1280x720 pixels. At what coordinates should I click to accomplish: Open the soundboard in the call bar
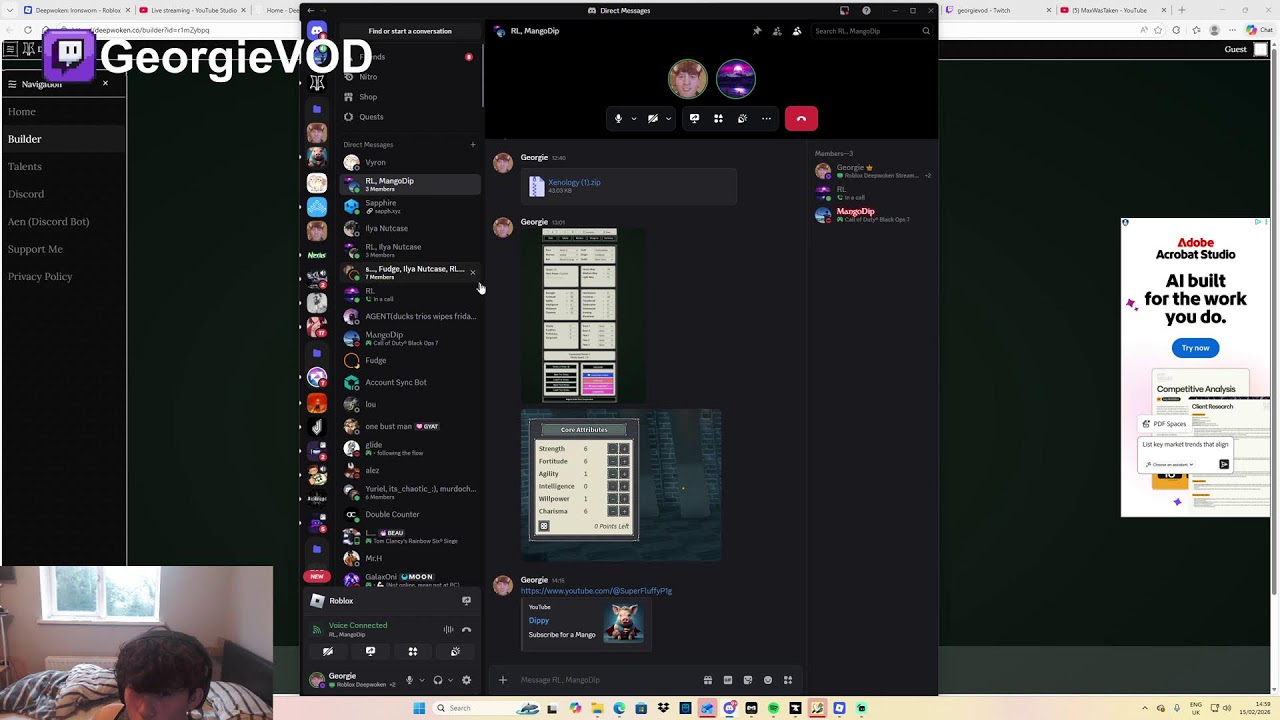742,119
